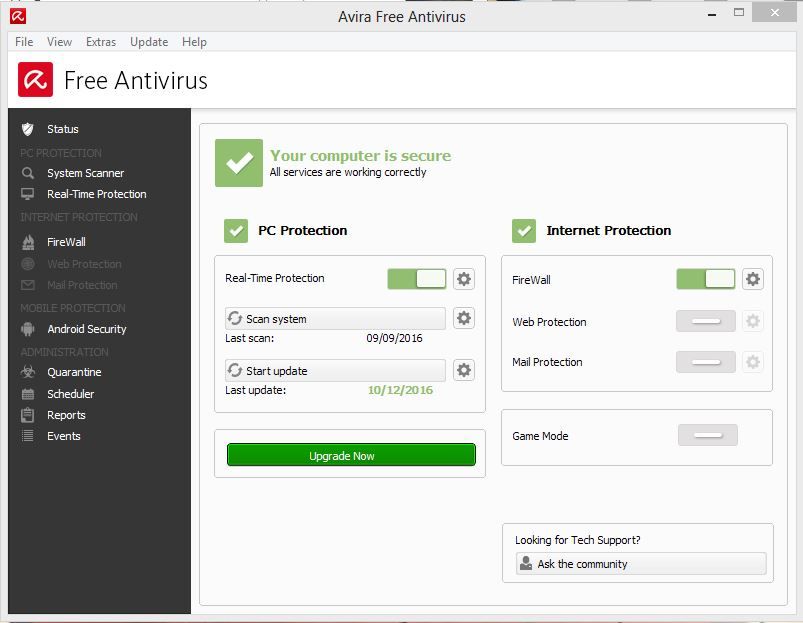
Task: Select Events in the sidebar
Action: [x=64, y=436]
